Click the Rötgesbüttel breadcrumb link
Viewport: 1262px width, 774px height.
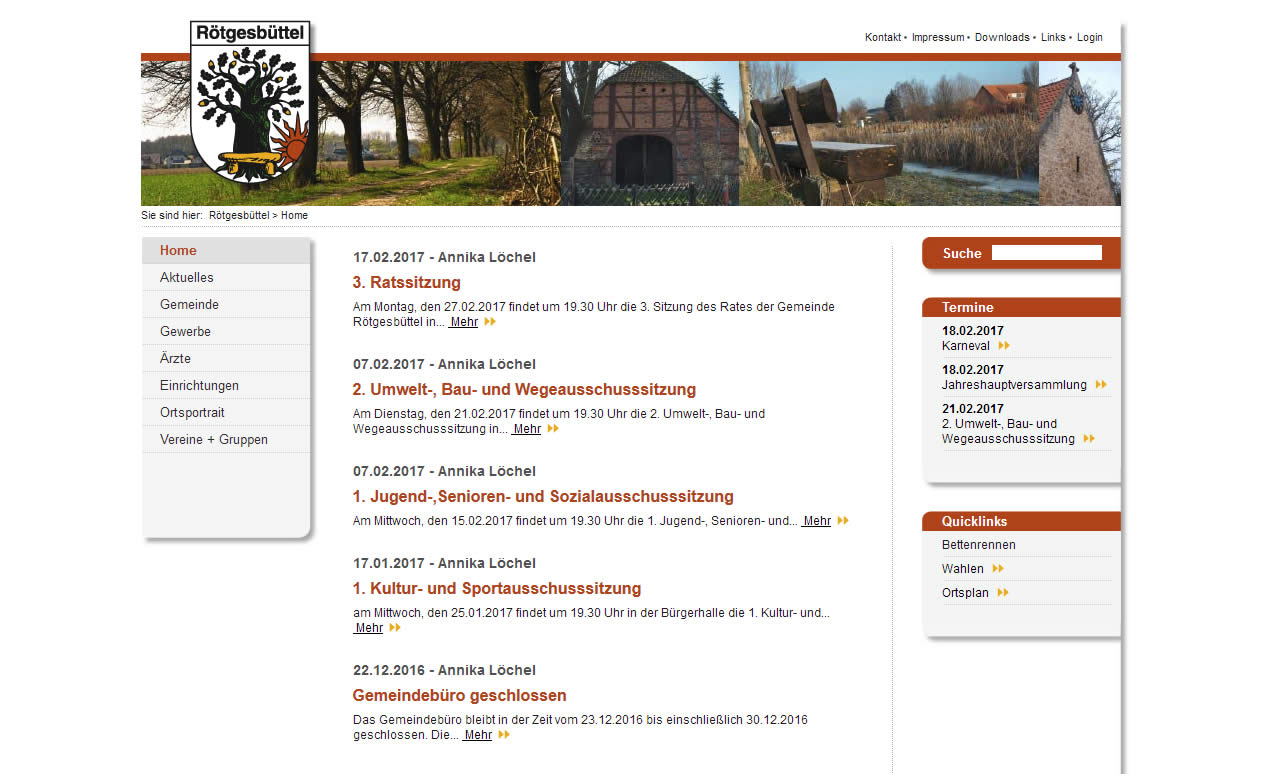click(239, 216)
